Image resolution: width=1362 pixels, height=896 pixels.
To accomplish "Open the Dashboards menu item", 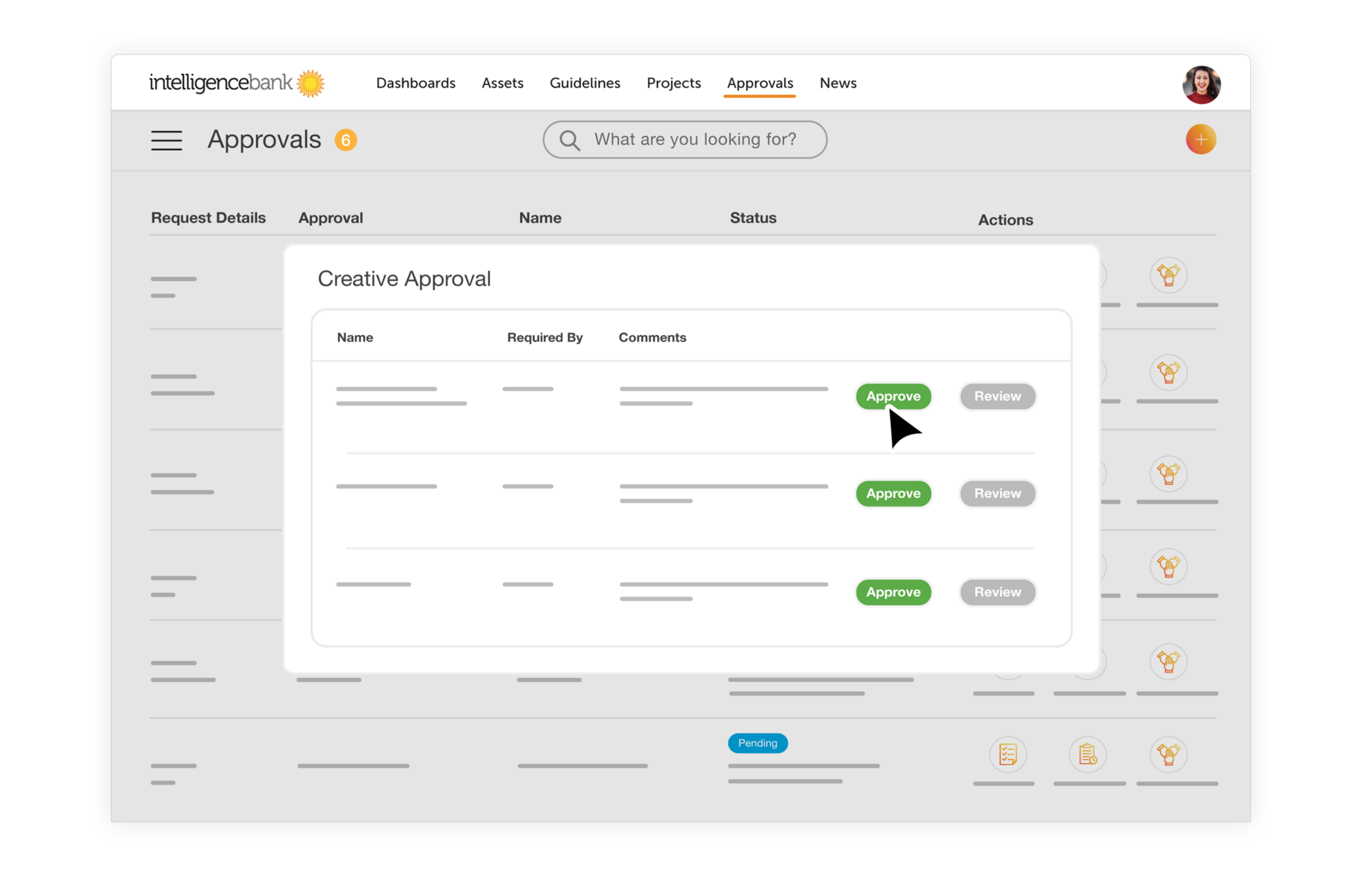I will pyautogui.click(x=416, y=83).
